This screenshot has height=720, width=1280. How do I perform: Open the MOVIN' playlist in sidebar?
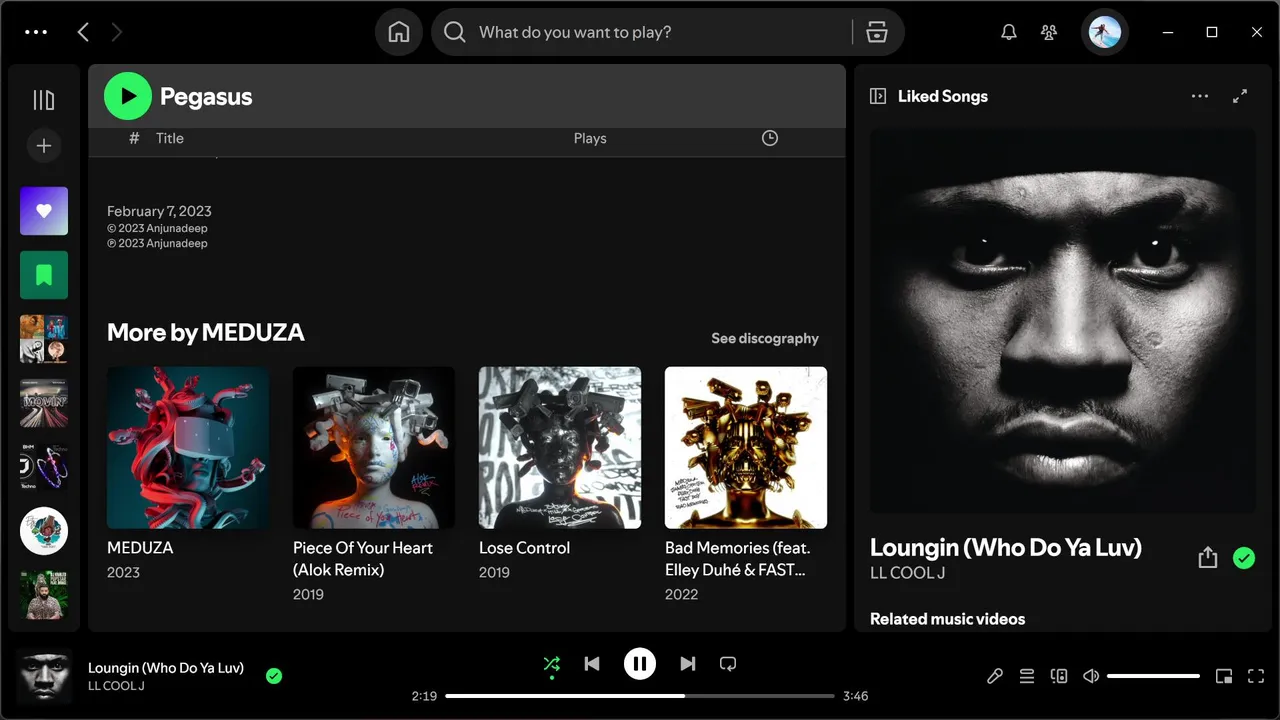(44, 403)
